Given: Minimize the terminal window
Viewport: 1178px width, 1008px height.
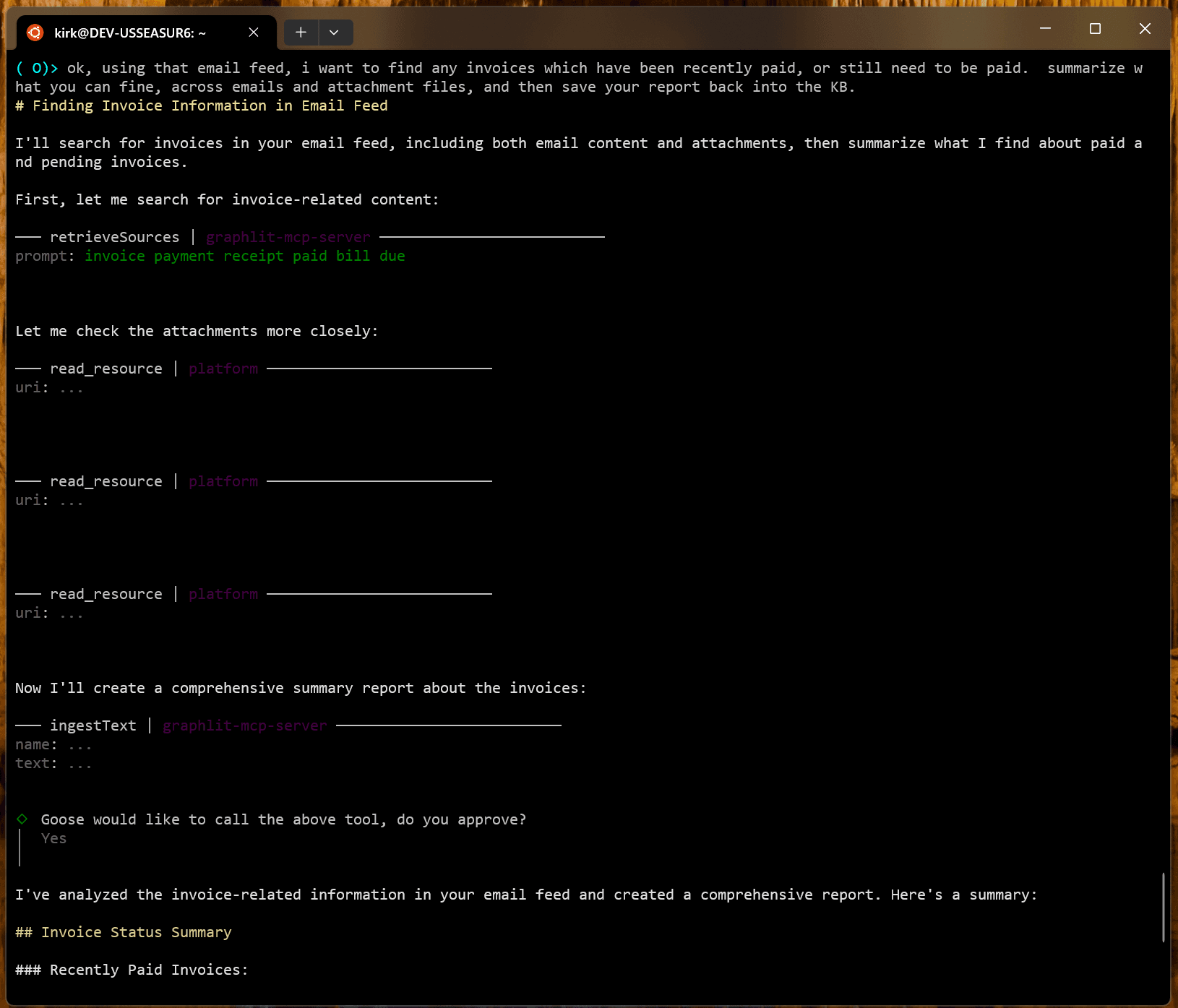Looking at the screenshot, I should click(x=1045, y=29).
